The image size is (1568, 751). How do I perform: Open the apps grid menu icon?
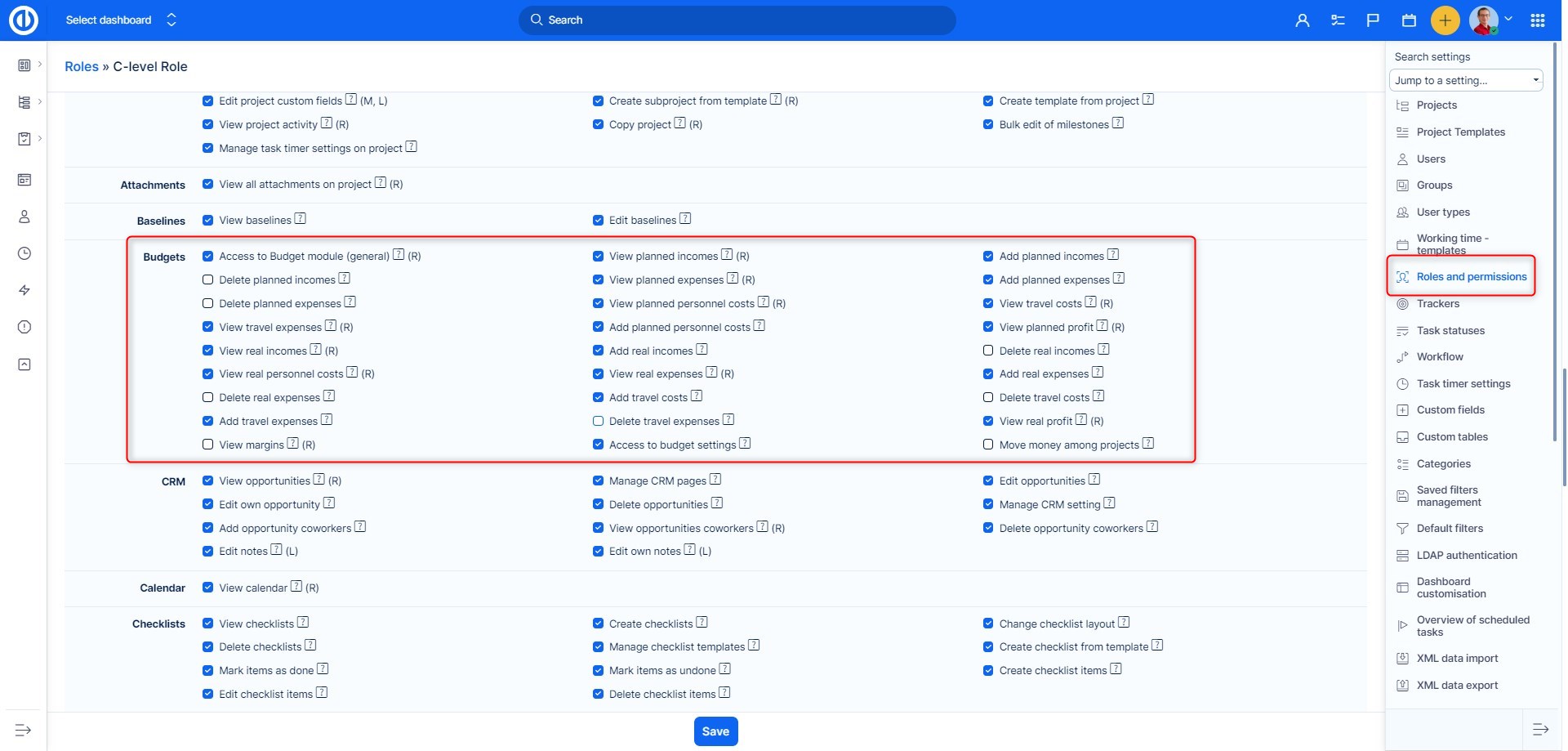(1537, 20)
